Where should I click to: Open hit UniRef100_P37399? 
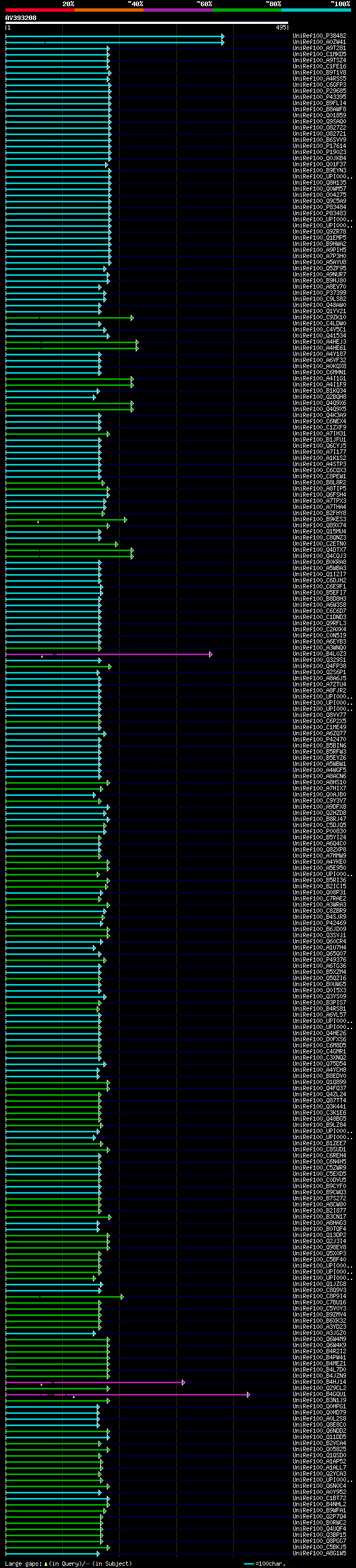pyautogui.click(x=319, y=293)
